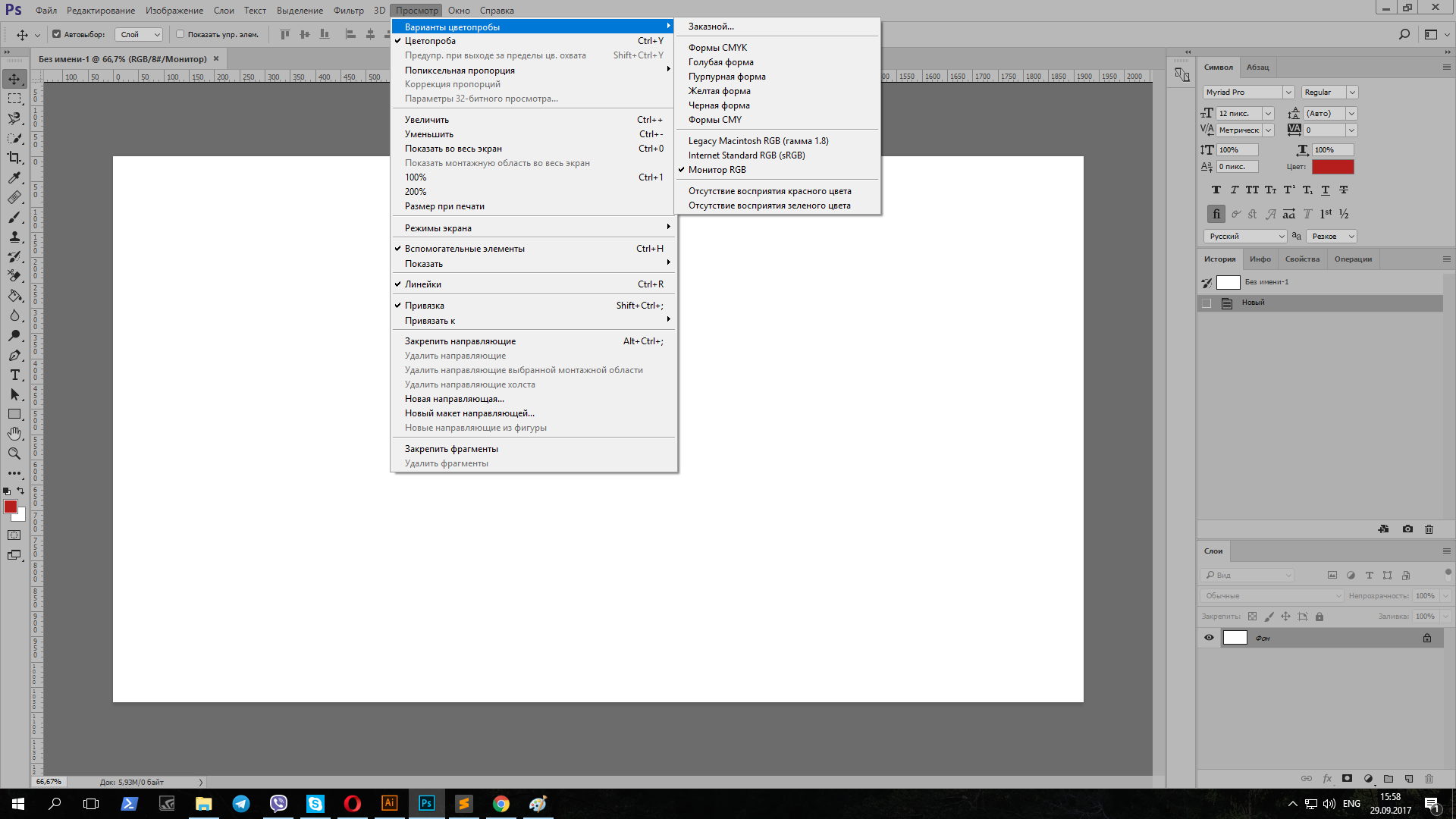Add a layer mask icon
The width and height of the screenshot is (1456, 819).
coord(1347,779)
